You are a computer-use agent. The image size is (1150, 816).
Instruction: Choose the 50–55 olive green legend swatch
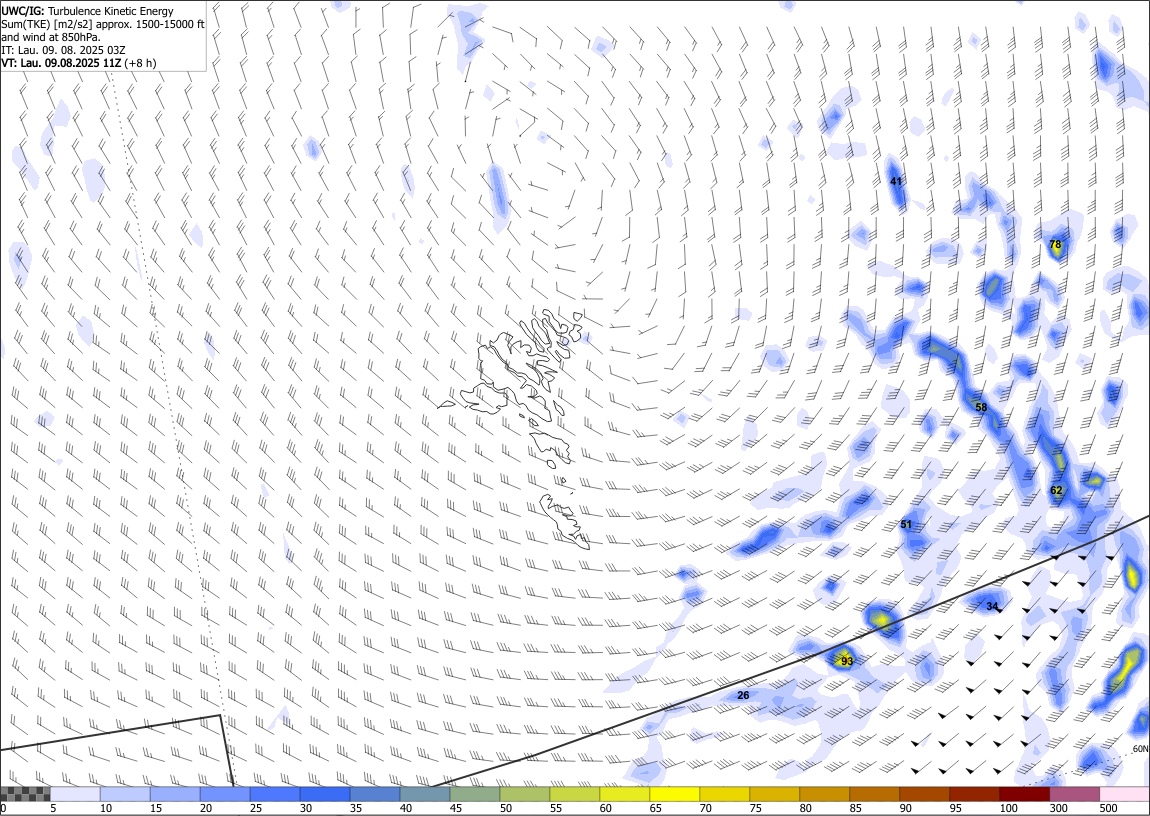coord(524,794)
